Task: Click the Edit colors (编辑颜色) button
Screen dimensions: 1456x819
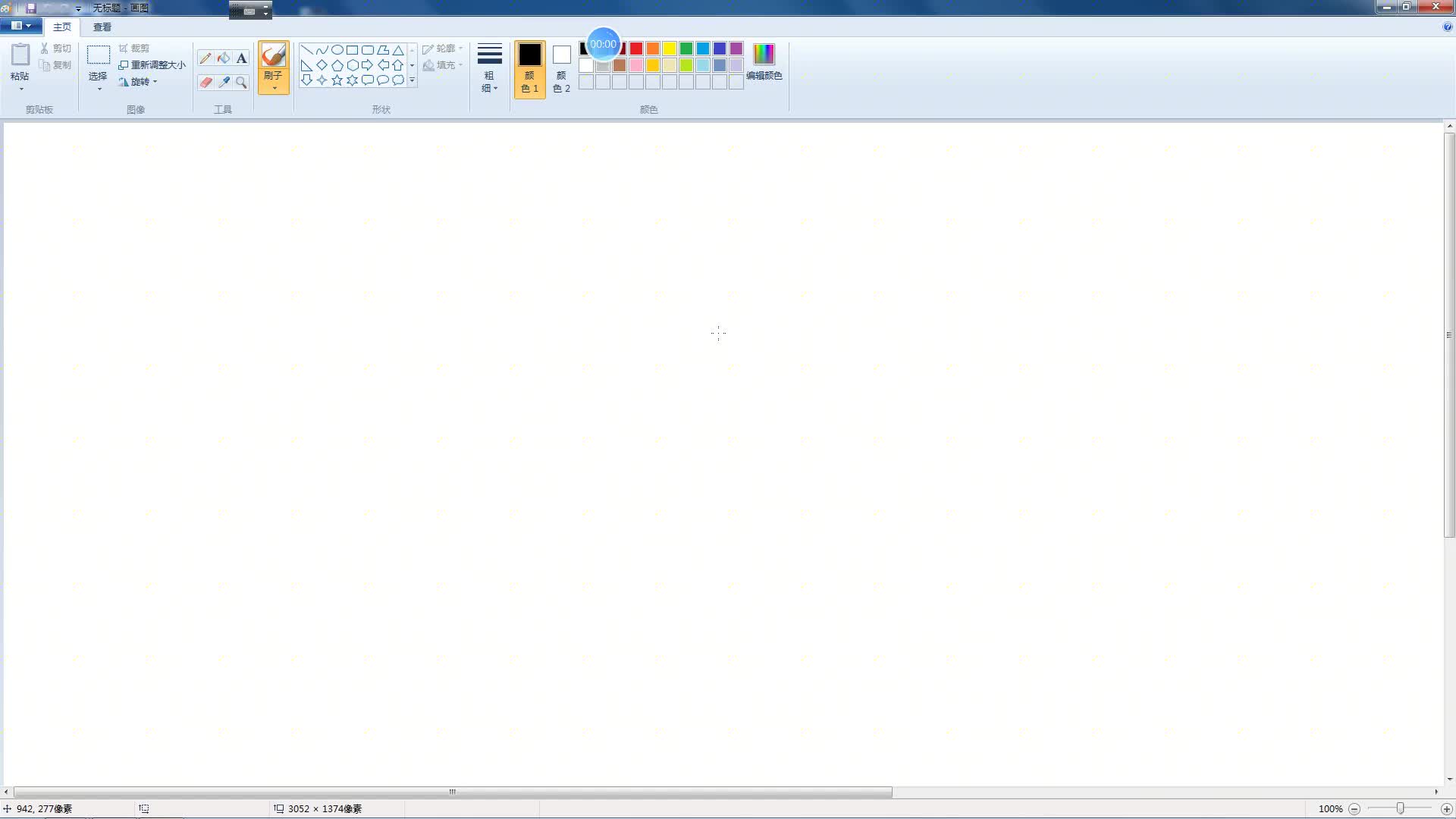Action: coord(764,62)
